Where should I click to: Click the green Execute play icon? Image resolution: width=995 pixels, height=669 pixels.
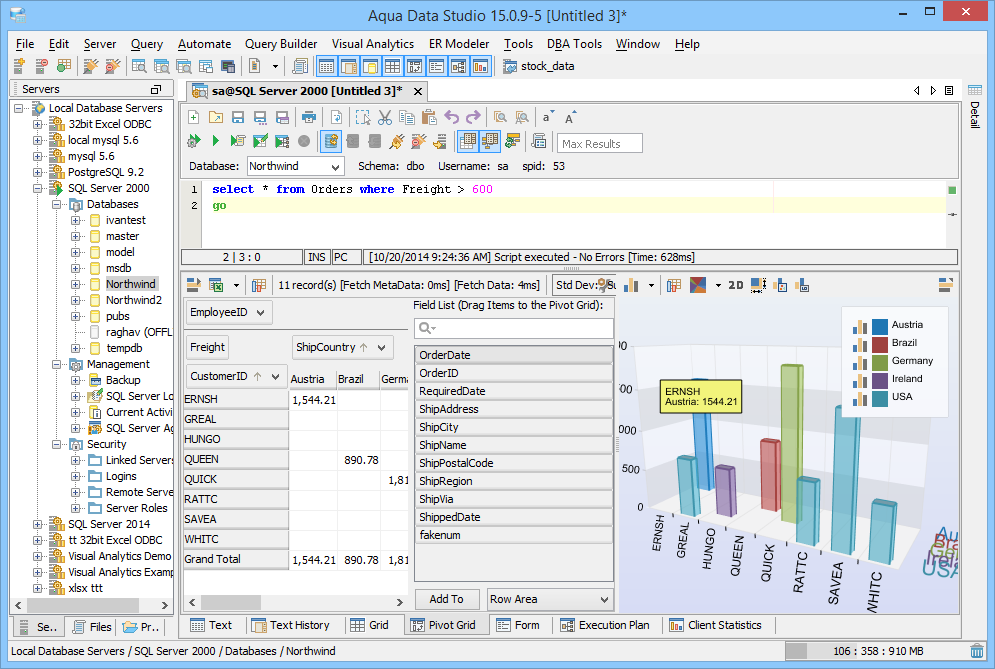216,141
